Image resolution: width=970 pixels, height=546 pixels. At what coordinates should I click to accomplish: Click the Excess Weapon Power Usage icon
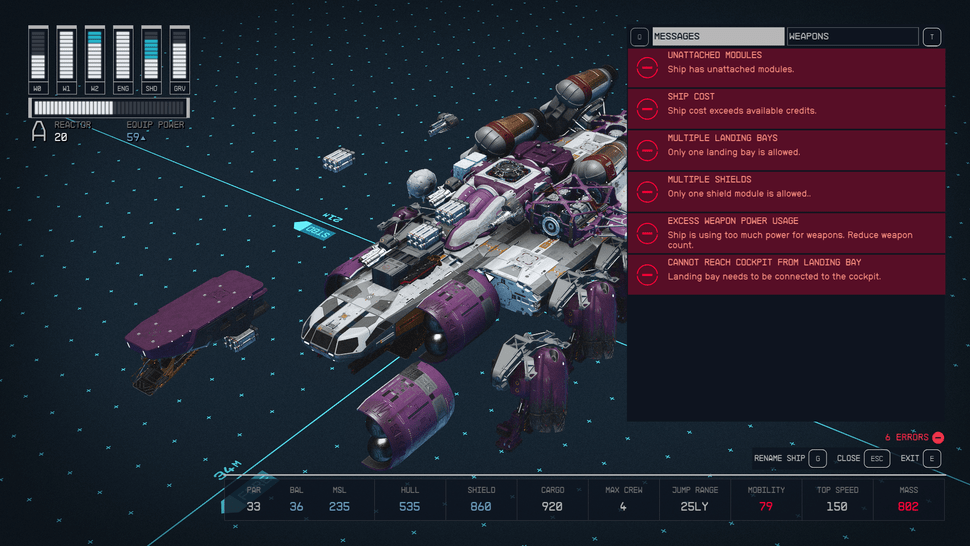(647, 233)
